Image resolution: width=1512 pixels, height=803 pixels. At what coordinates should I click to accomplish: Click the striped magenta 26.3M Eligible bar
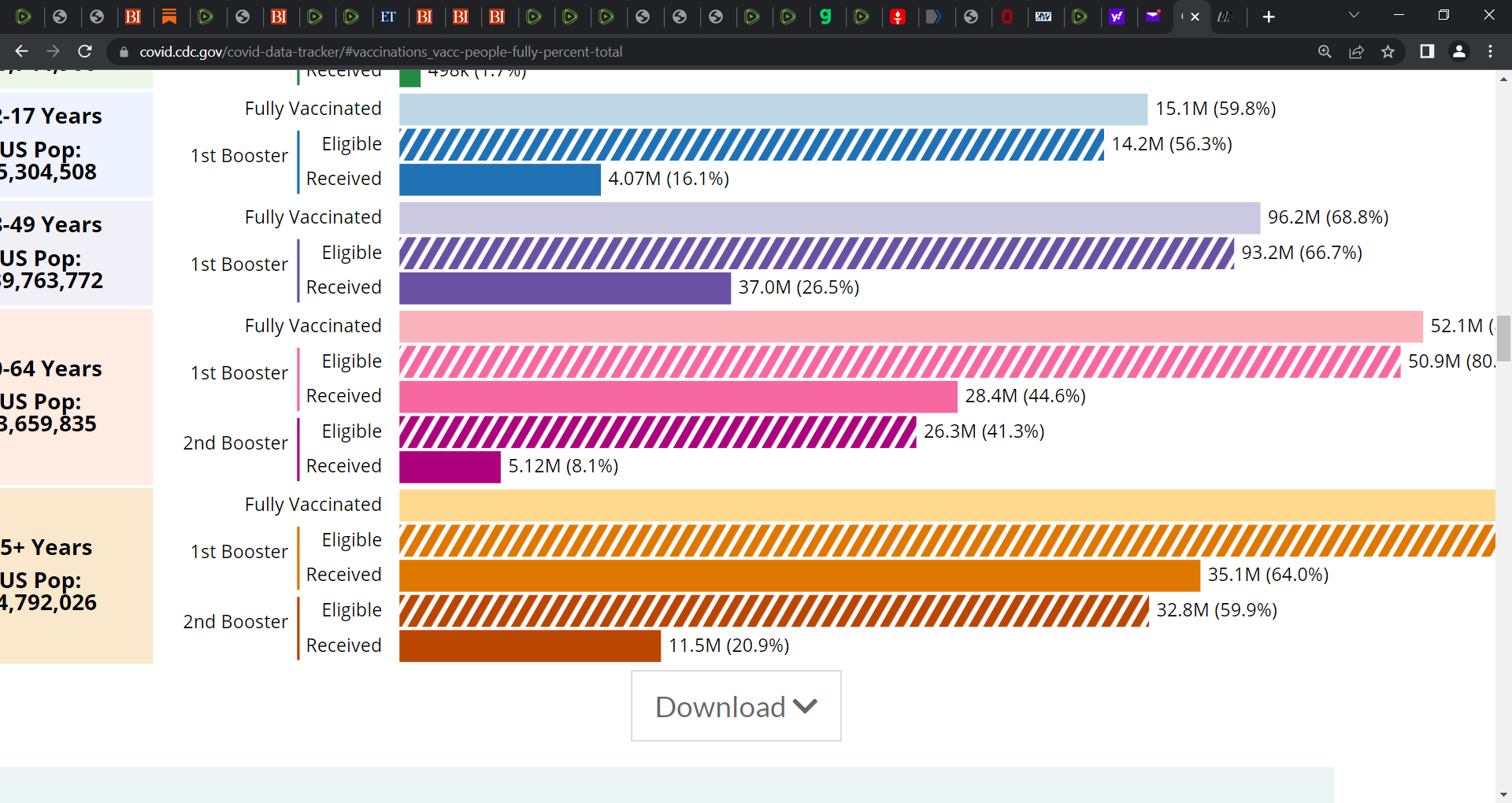658,431
